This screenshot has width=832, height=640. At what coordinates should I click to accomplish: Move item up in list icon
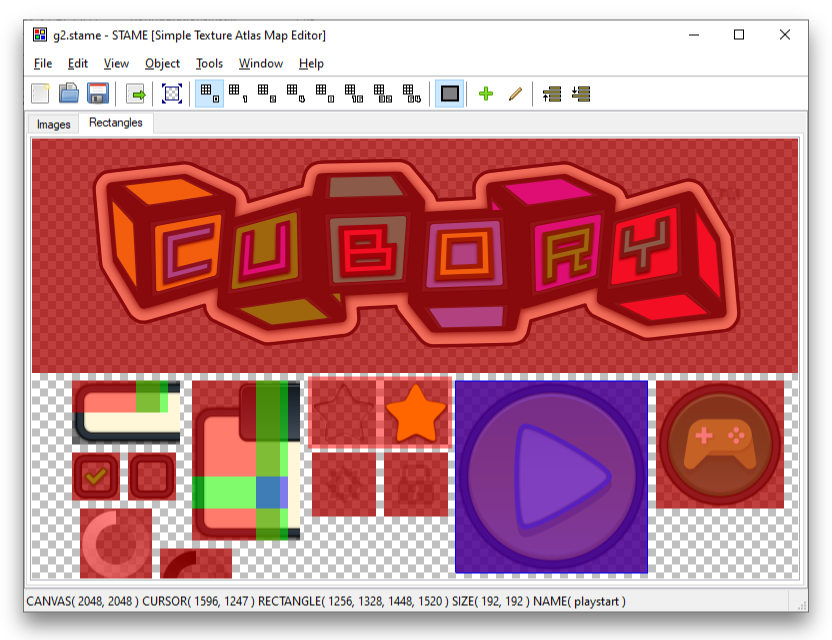[x=552, y=94]
